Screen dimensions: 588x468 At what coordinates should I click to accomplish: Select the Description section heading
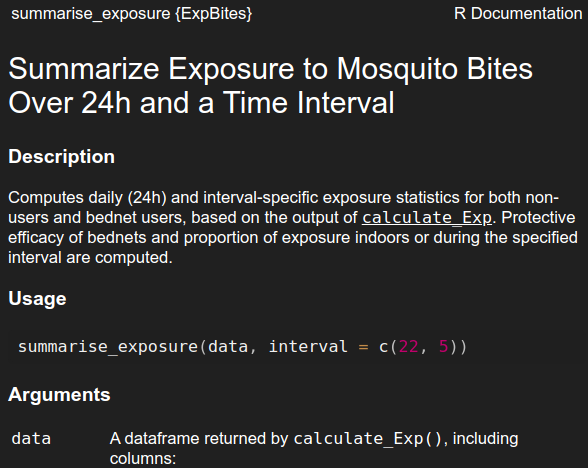tap(62, 156)
